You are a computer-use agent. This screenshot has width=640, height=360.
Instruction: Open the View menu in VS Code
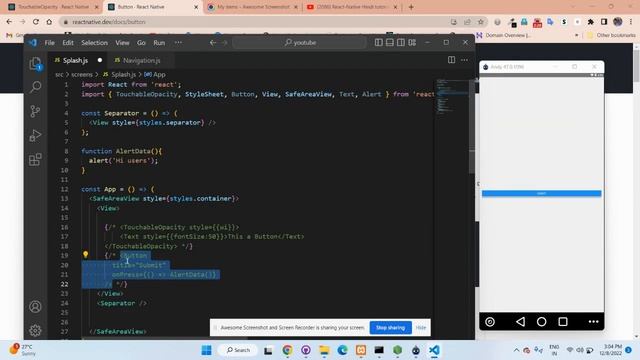point(122,42)
